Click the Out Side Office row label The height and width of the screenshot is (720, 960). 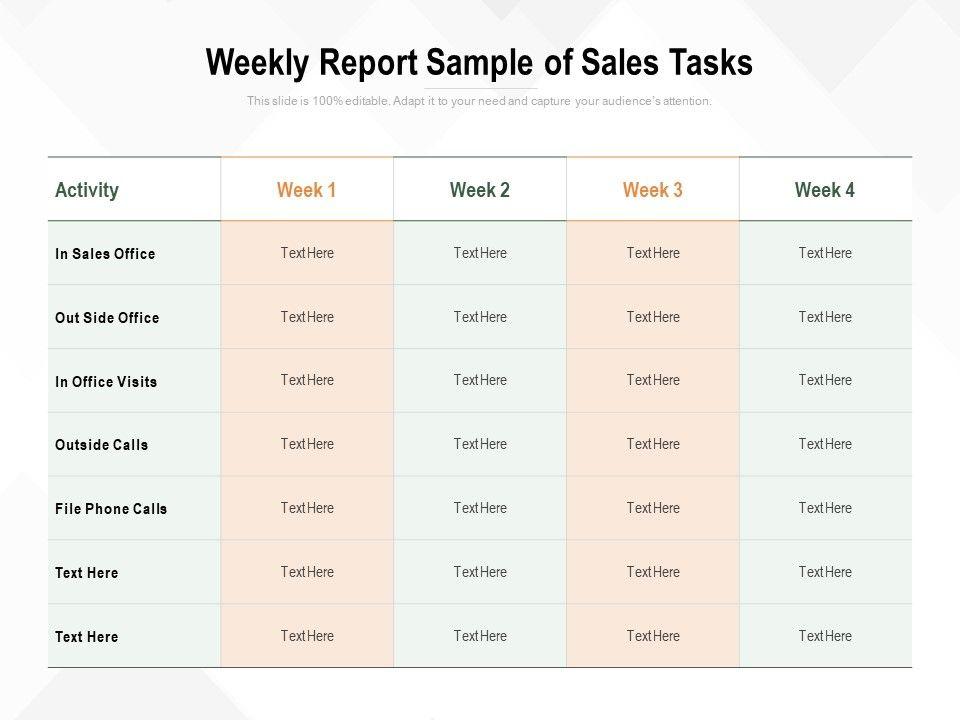coord(107,318)
